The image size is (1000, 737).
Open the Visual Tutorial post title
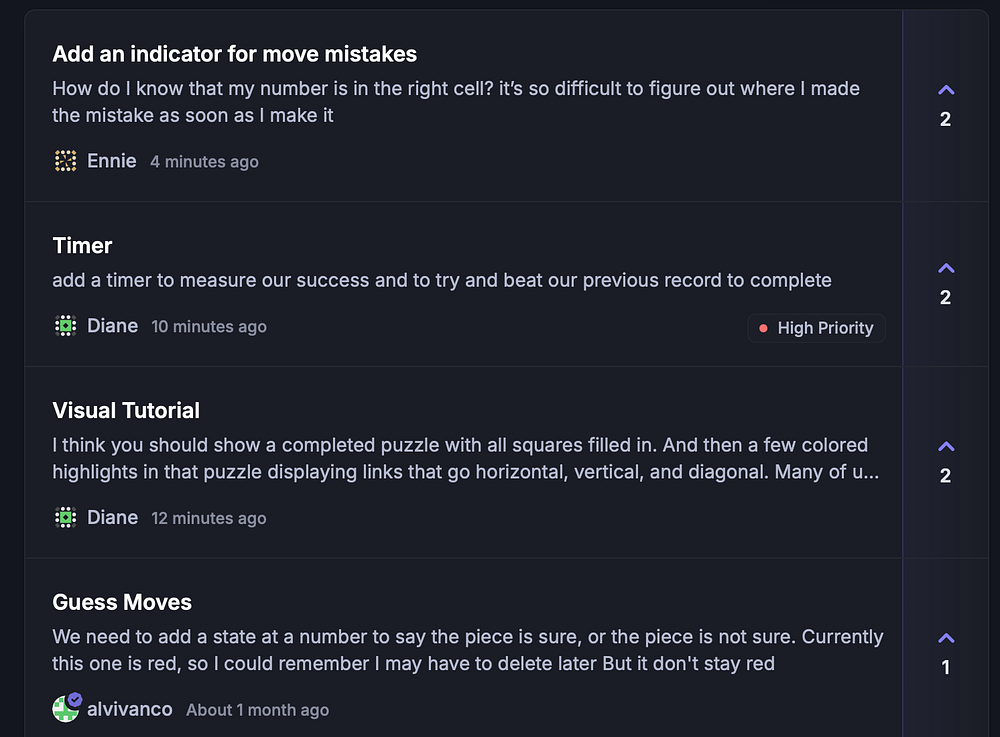coord(126,411)
